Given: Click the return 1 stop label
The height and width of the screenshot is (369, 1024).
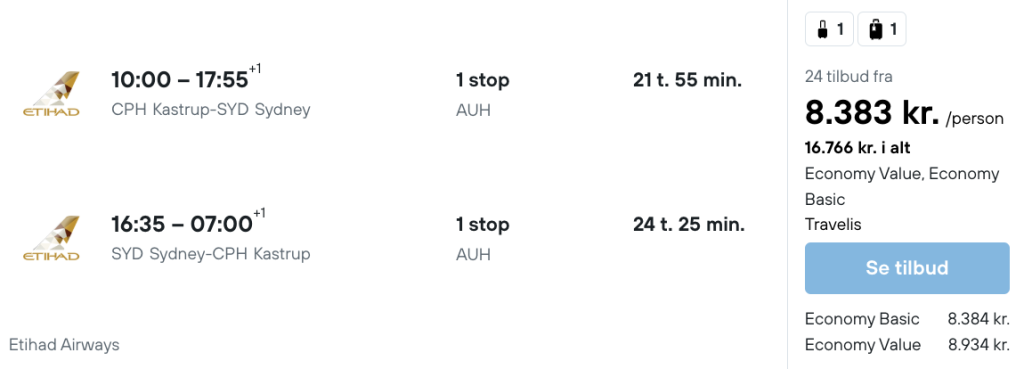Looking at the screenshot, I should click(x=483, y=225).
